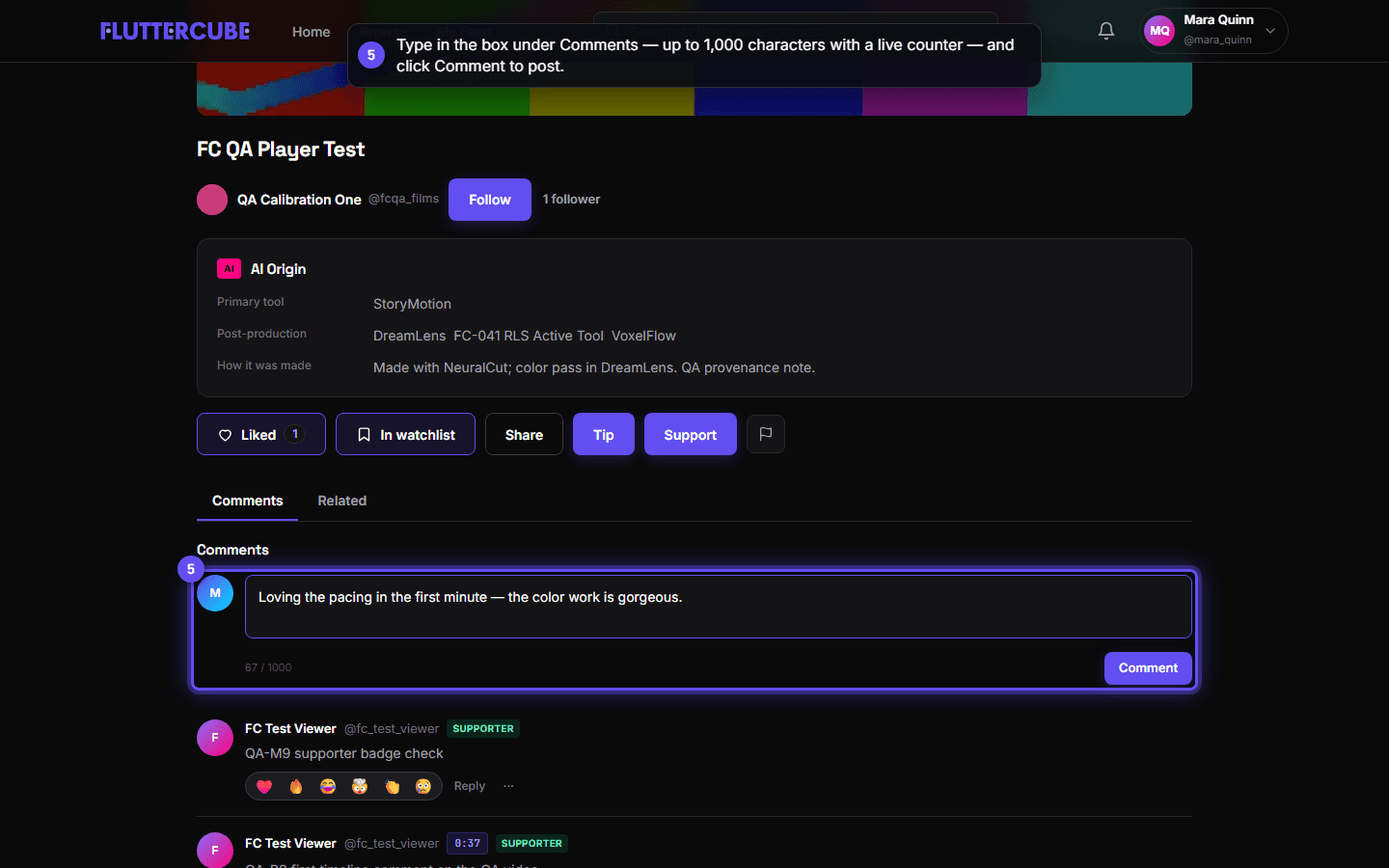This screenshot has height=868, width=1389.
Task: Click Reply under supporter badge comment
Action: coord(470,786)
